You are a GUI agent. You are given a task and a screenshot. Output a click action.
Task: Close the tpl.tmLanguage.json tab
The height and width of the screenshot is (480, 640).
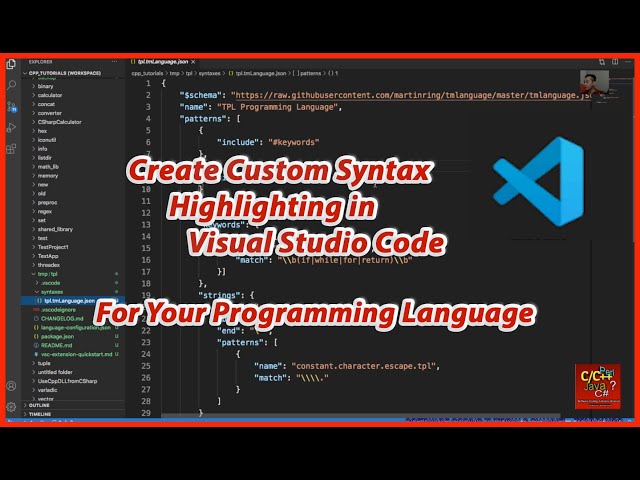pos(193,62)
